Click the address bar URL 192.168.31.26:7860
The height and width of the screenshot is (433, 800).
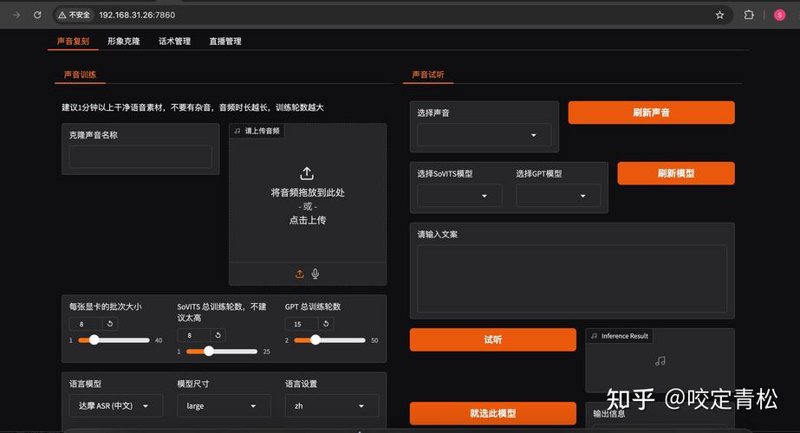137,15
